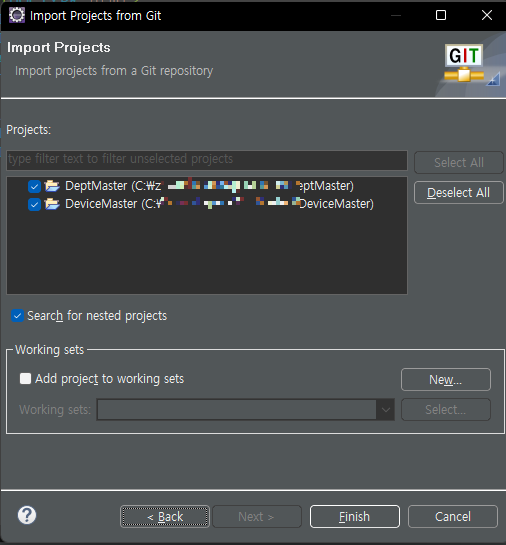Screen dimensions: 506x545
Task: Click the GIT logo banner icon
Action: pos(464,63)
